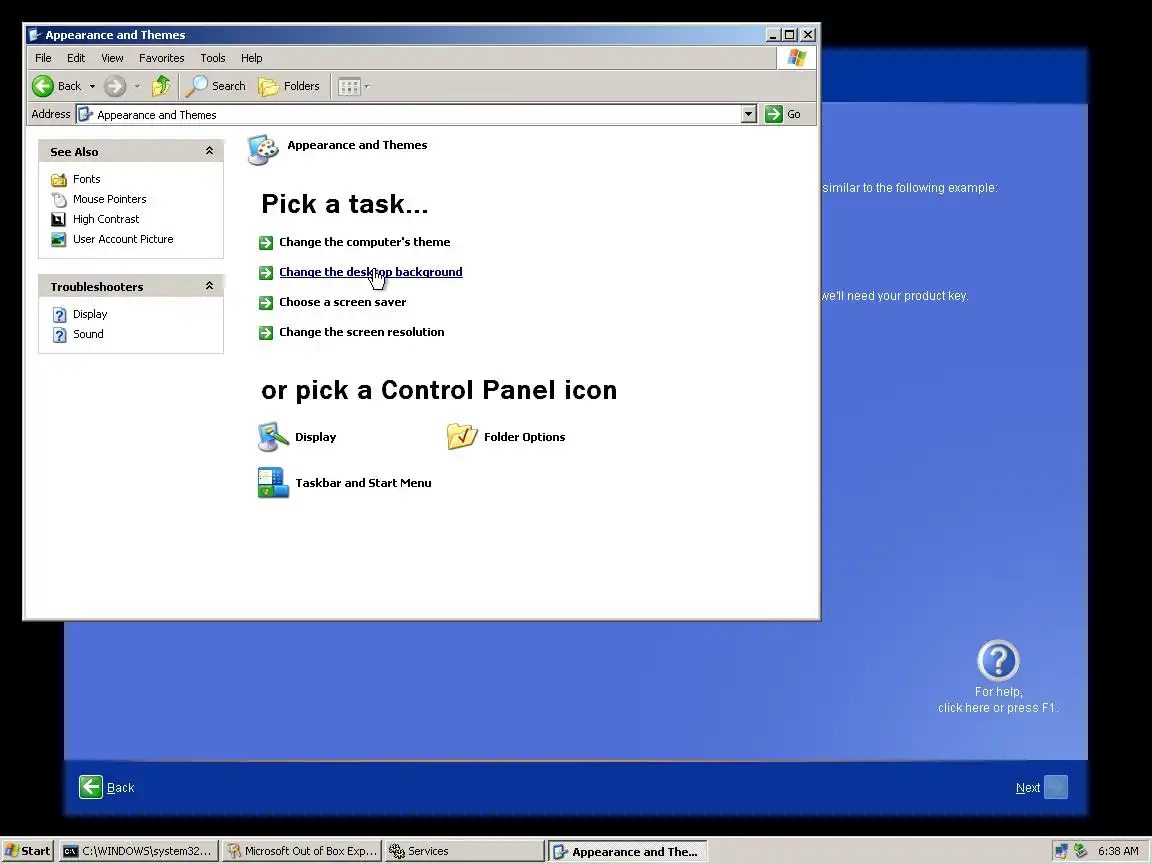This screenshot has height=864, width=1152.
Task: Open the Tools menu
Action: [x=213, y=58]
